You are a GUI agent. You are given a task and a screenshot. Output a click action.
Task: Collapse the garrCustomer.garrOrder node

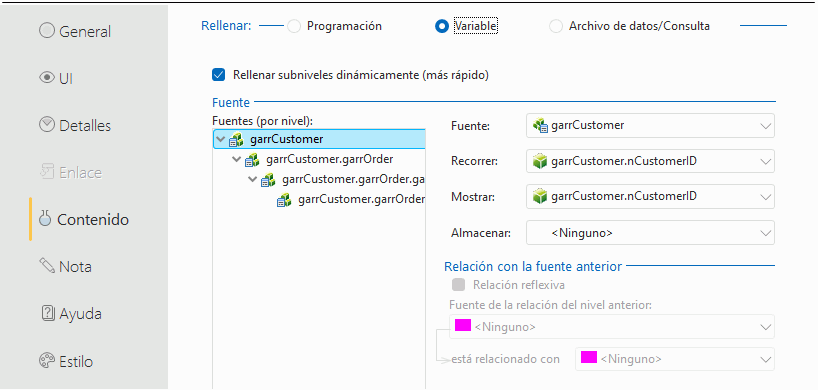[237, 160]
